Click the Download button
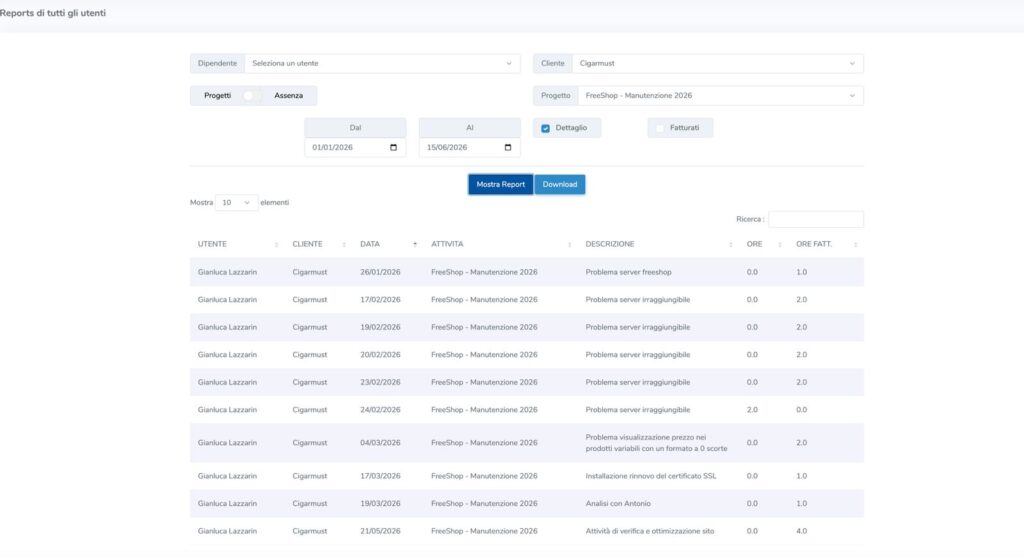Viewport: 1024px width, 557px height. point(560,184)
